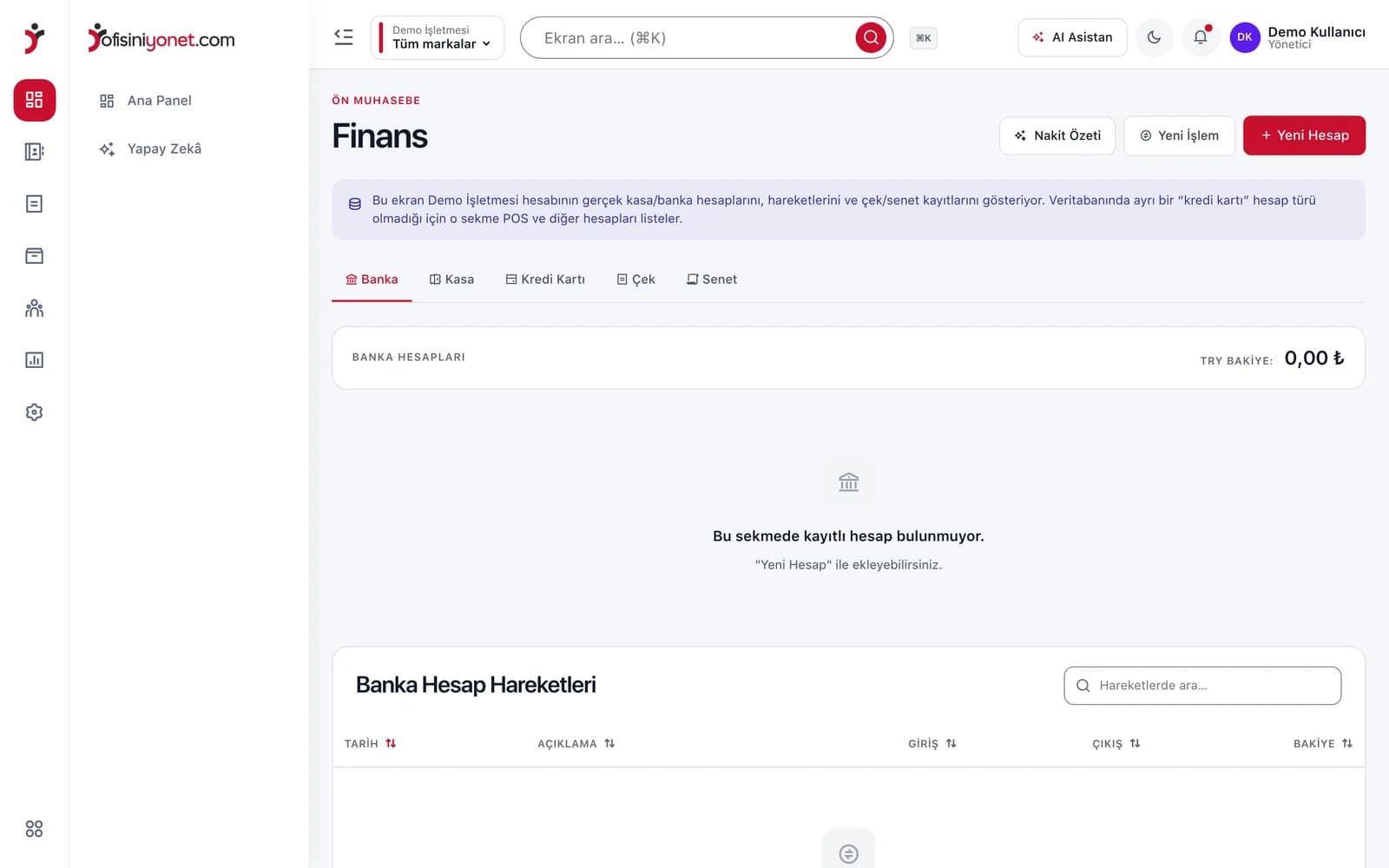Toggle dark mode with the moon icon

tap(1154, 37)
